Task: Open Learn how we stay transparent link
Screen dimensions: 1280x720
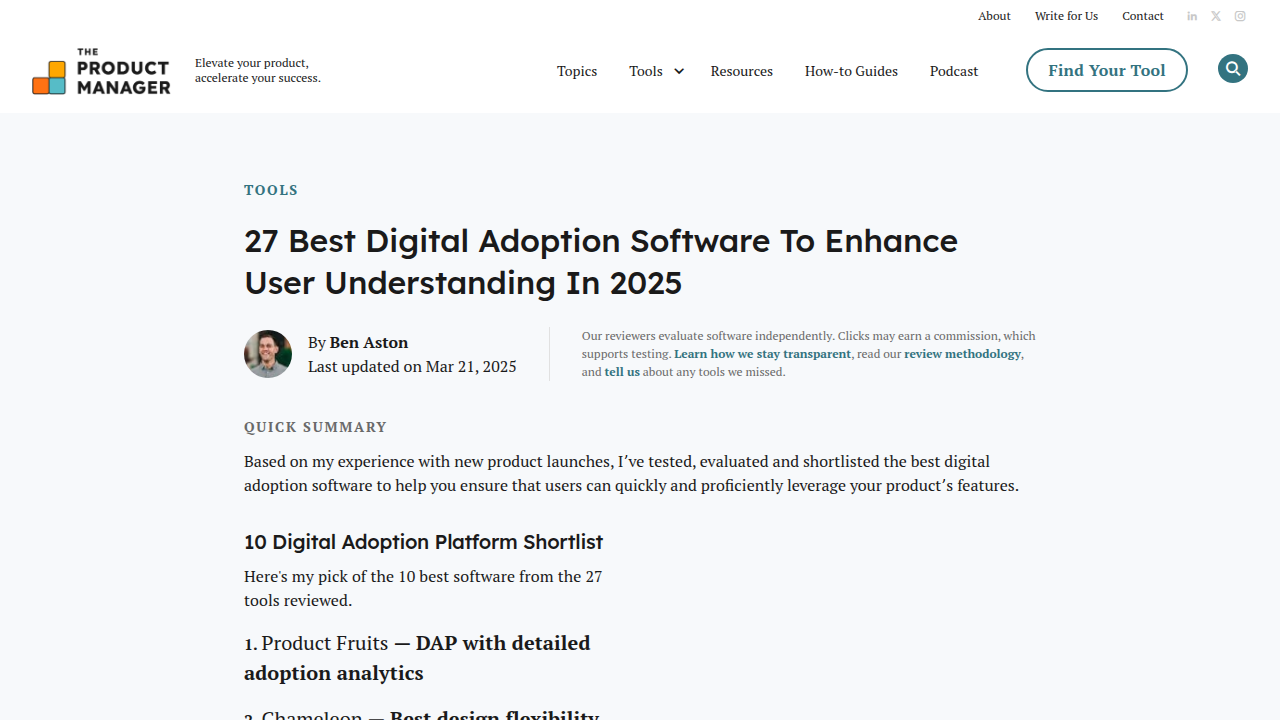Action: [763, 354]
